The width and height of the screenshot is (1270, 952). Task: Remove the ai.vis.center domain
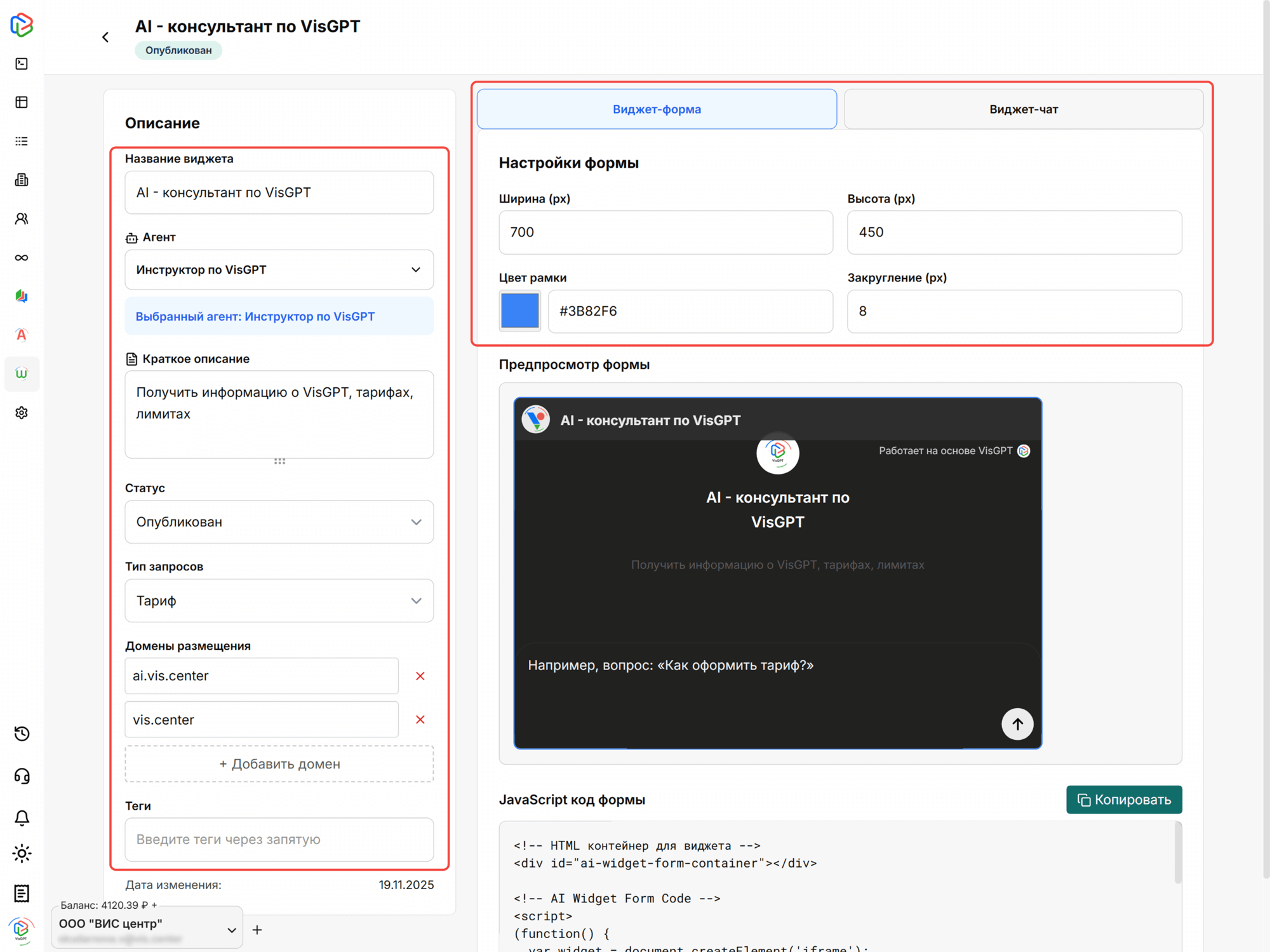pyautogui.click(x=420, y=676)
